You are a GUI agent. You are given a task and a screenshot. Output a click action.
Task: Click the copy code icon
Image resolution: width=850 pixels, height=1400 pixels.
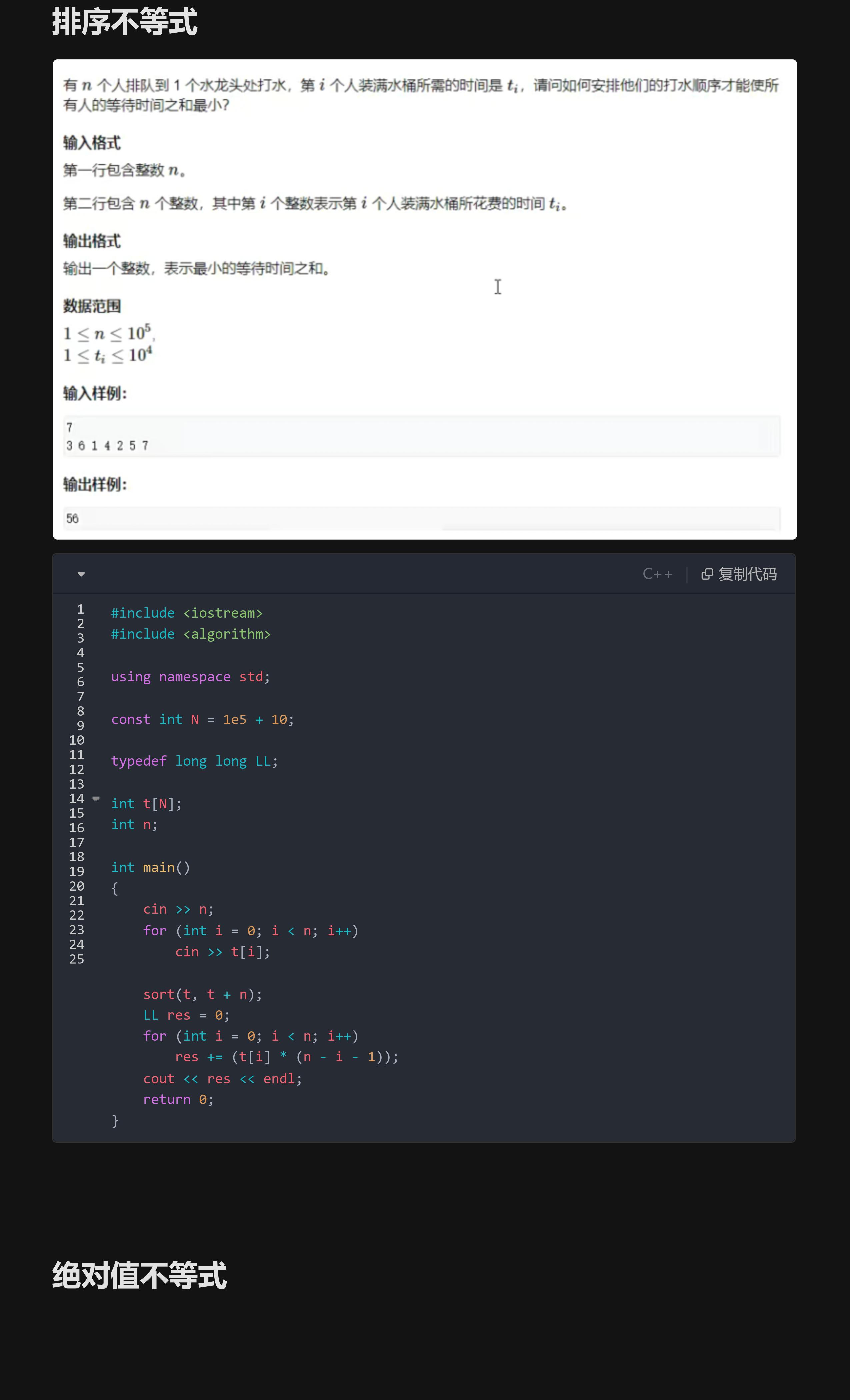(x=707, y=574)
